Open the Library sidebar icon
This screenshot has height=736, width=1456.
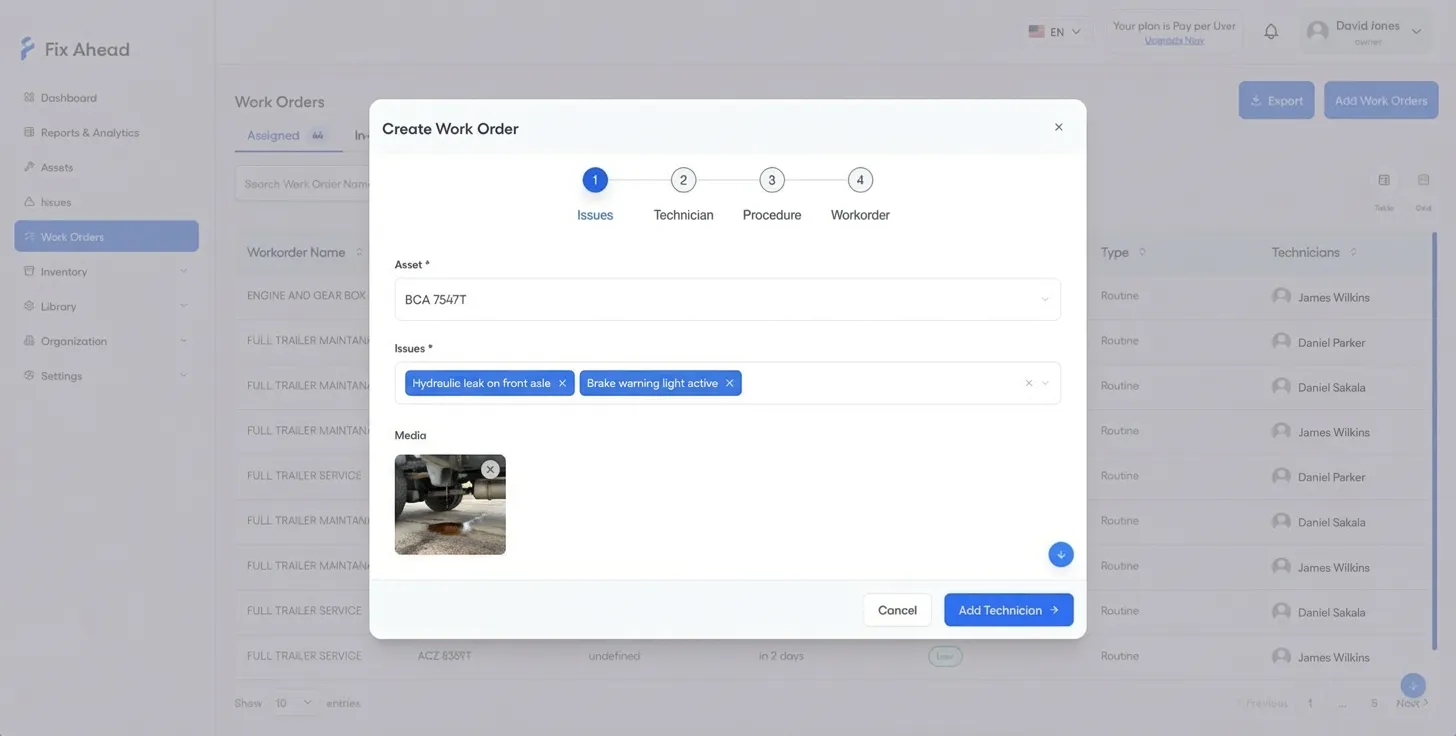coord(29,306)
